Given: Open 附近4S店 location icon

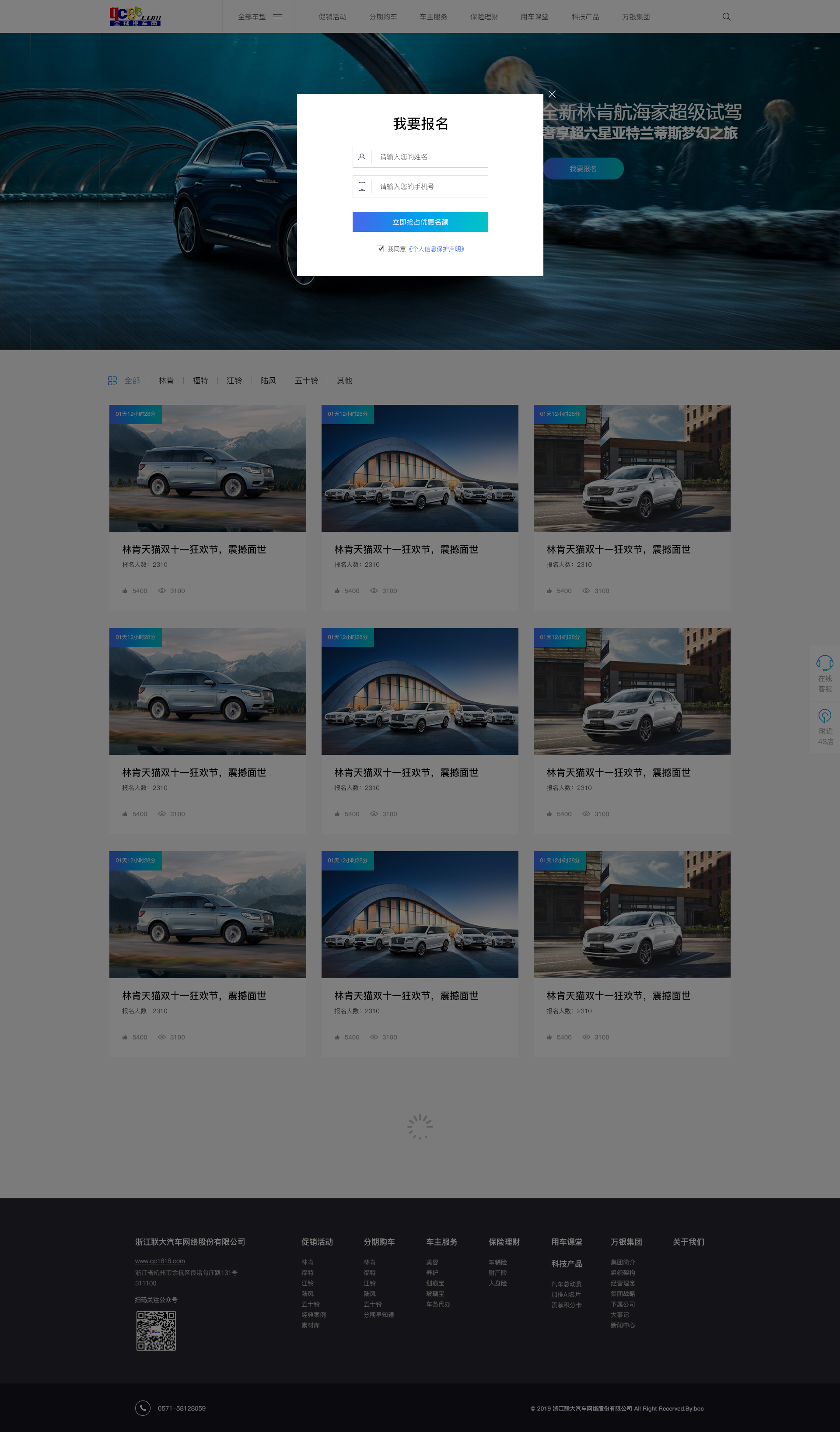Looking at the screenshot, I should 825,716.
